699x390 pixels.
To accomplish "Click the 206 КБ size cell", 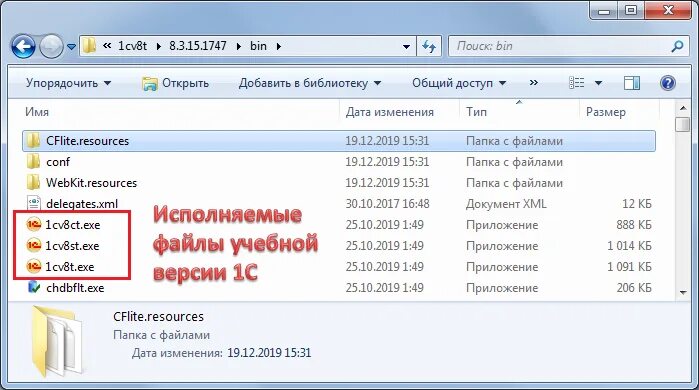I will [x=634, y=287].
